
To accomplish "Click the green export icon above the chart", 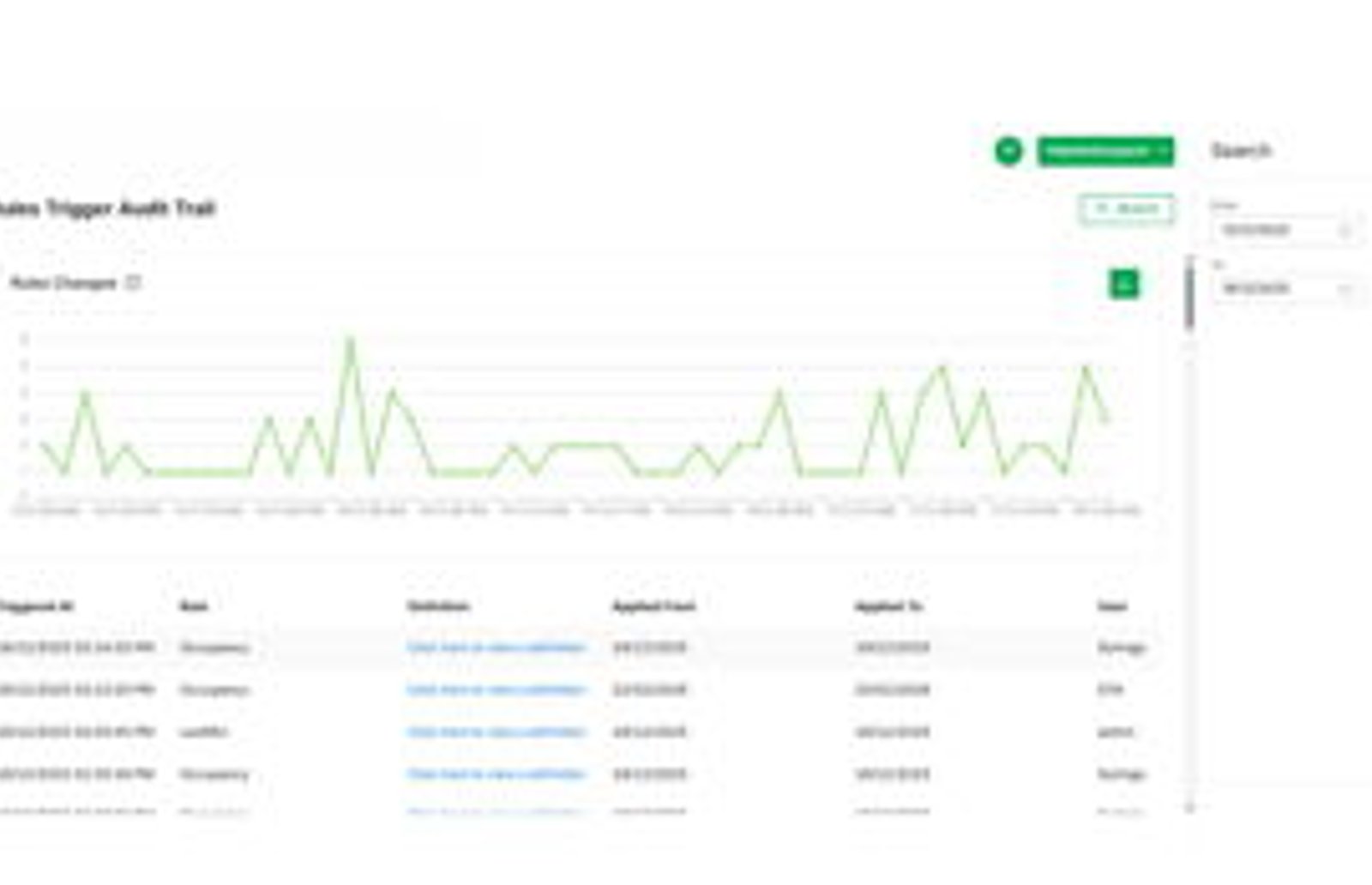I will (x=1124, y=283).
